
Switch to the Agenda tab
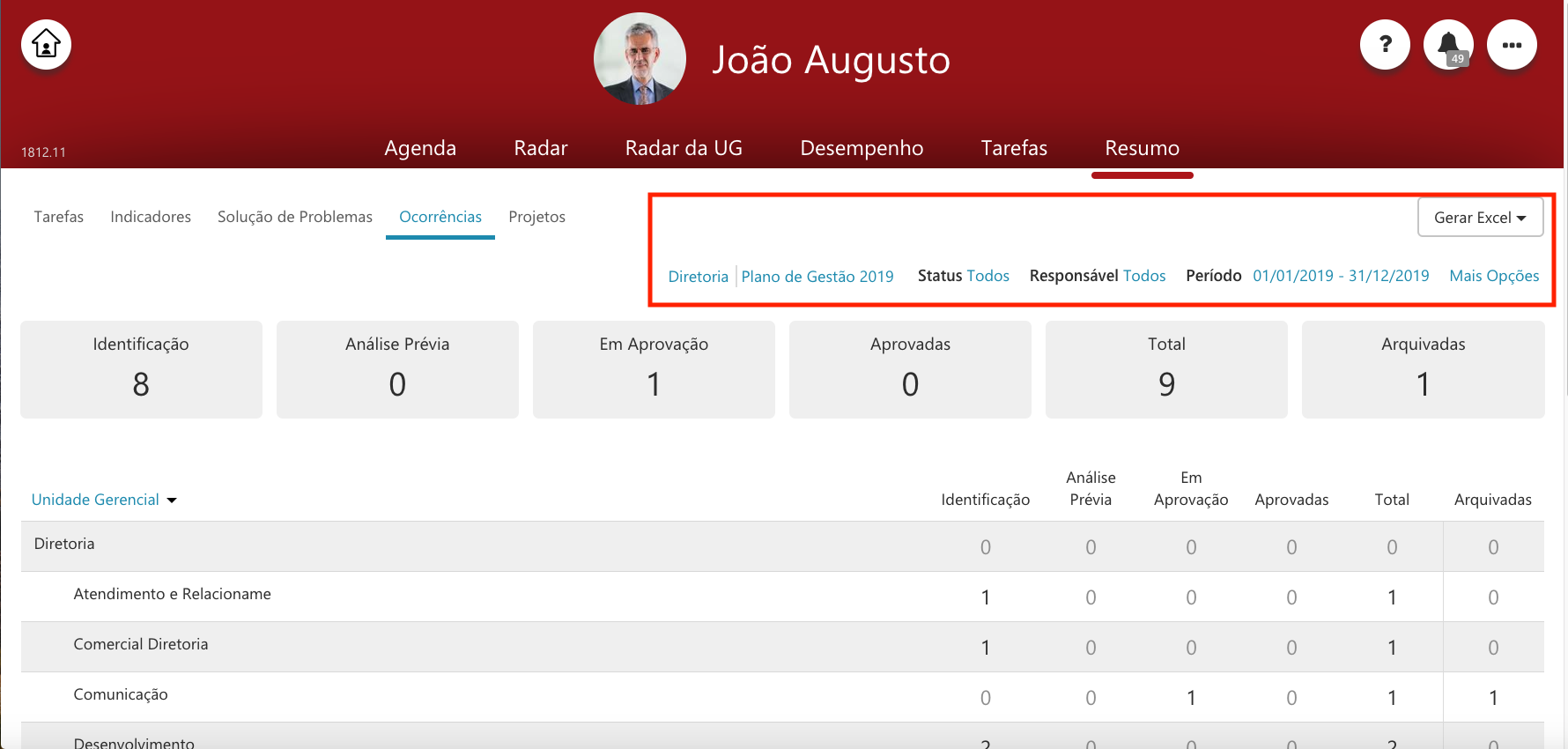click(x=420, y=148)
